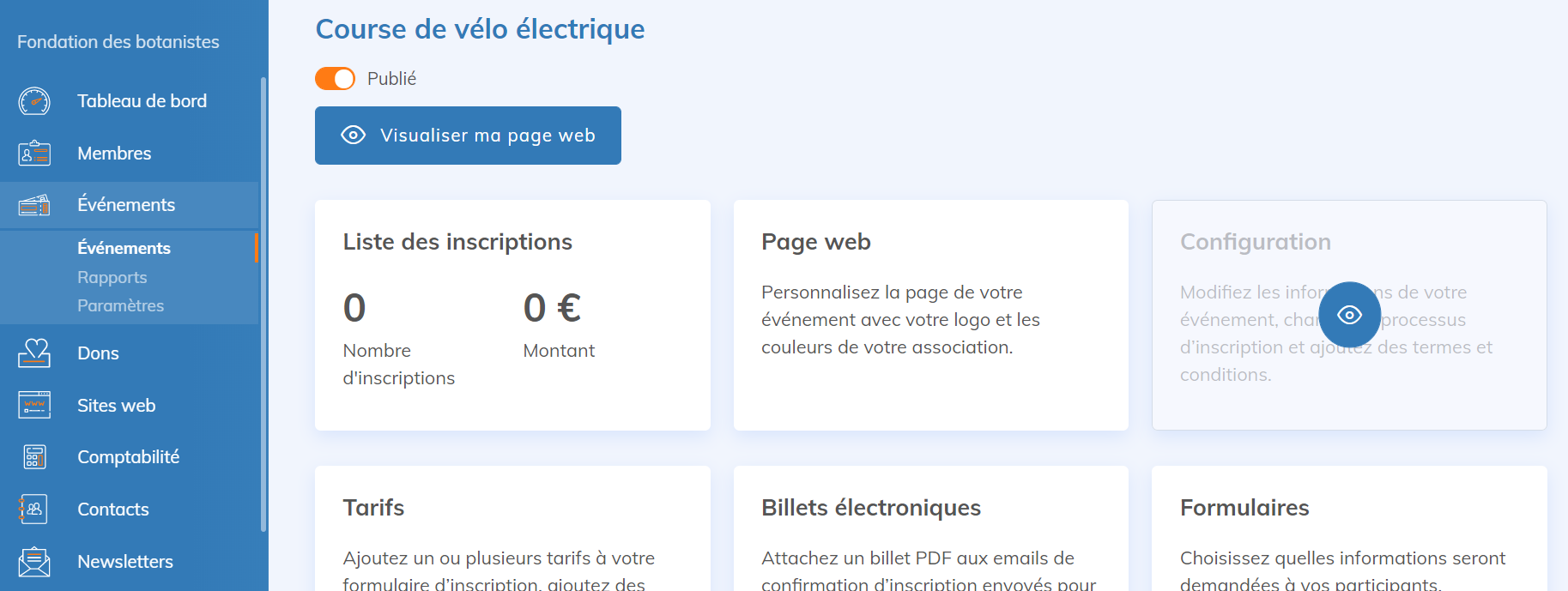Click the Dons heart-in-hand icon
This screenshot has width=1568, height=591.
[x=34, y=353]
